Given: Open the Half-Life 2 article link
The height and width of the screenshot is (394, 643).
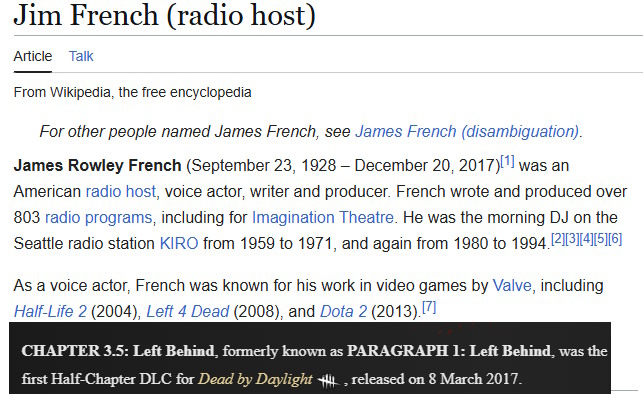Looking at the screenshot, I should tap(50, 312).
